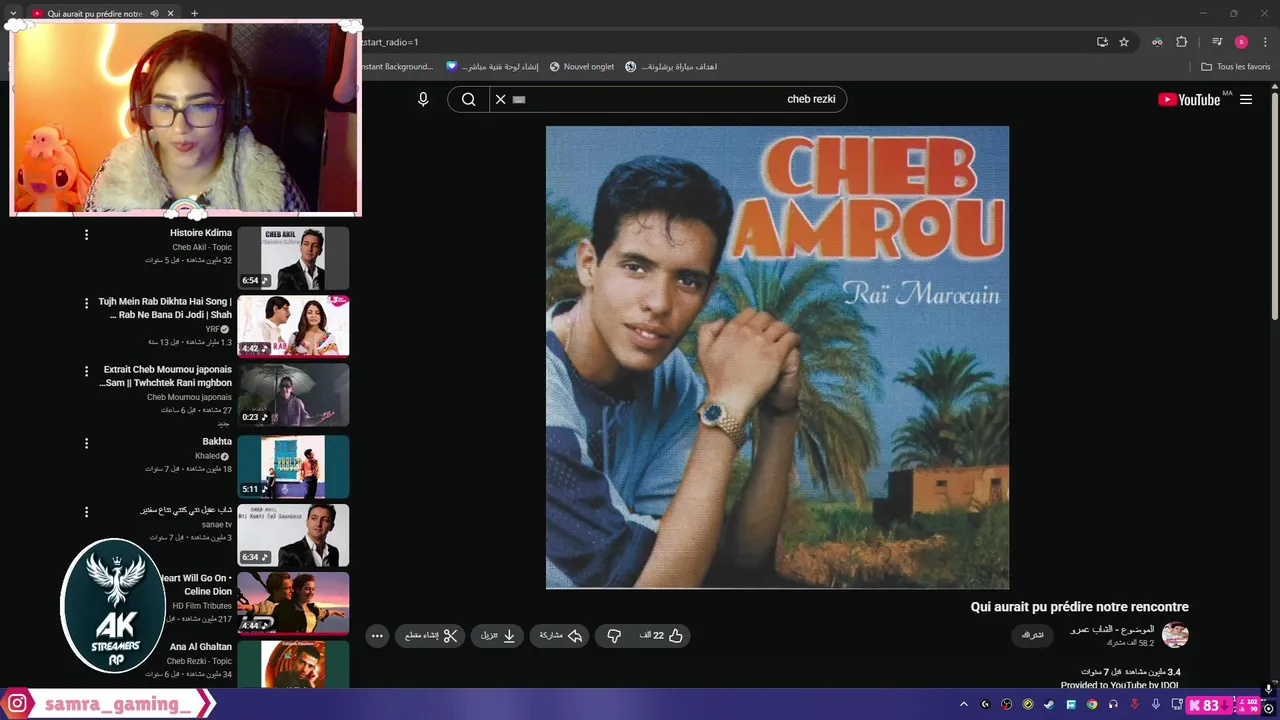Dislike the video with thumbs-down icon

click(x=614, y=635)
